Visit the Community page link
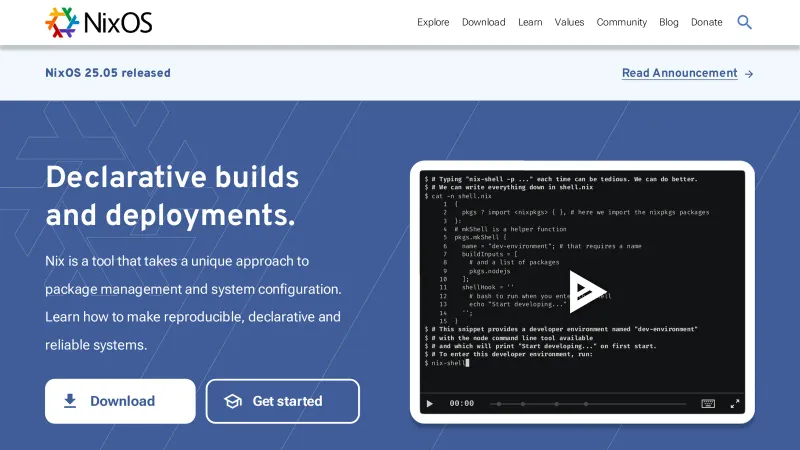The image size is (800, 450). [621, 22]
